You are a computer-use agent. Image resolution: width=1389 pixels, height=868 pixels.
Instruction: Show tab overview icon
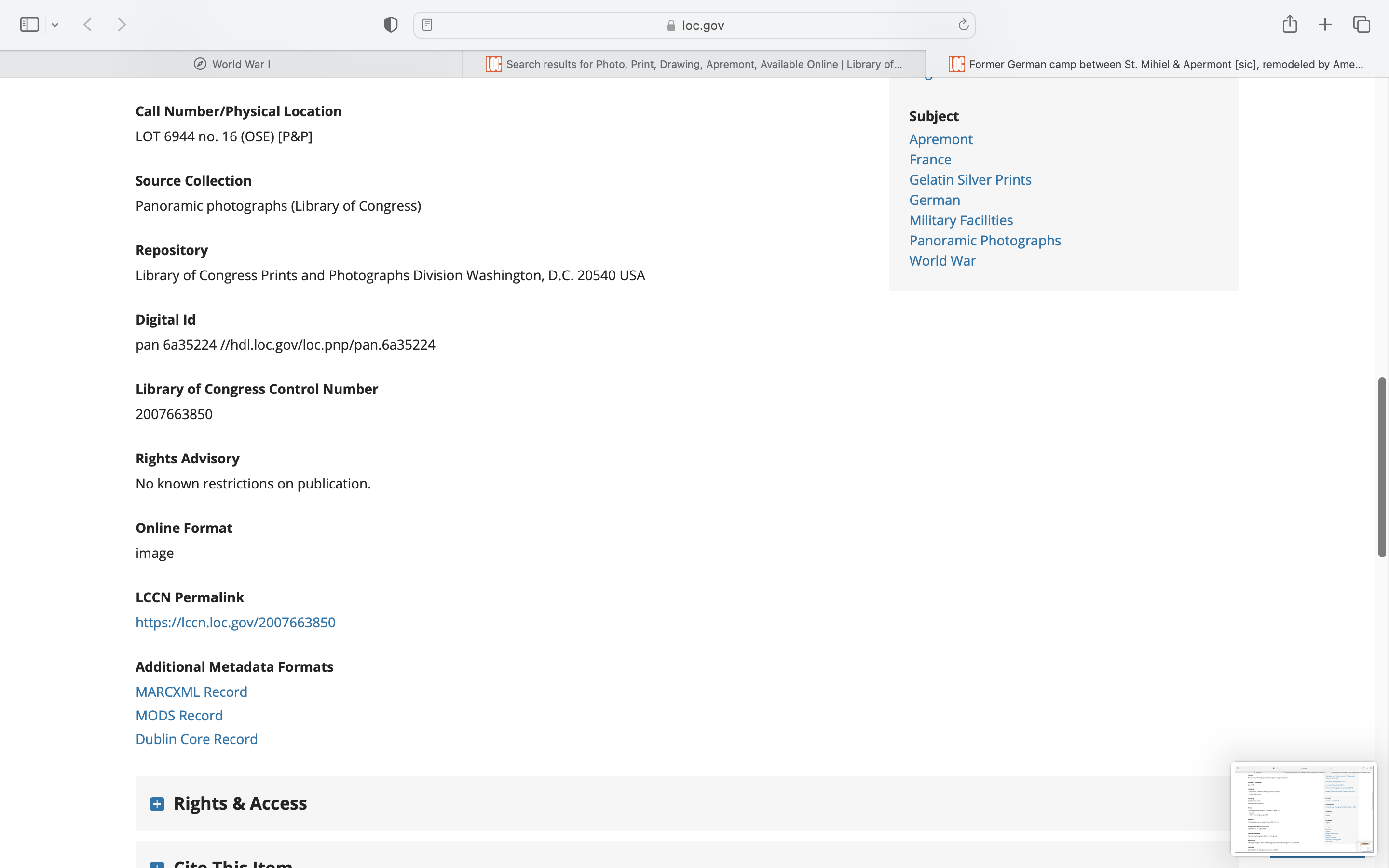(1362, 25)
